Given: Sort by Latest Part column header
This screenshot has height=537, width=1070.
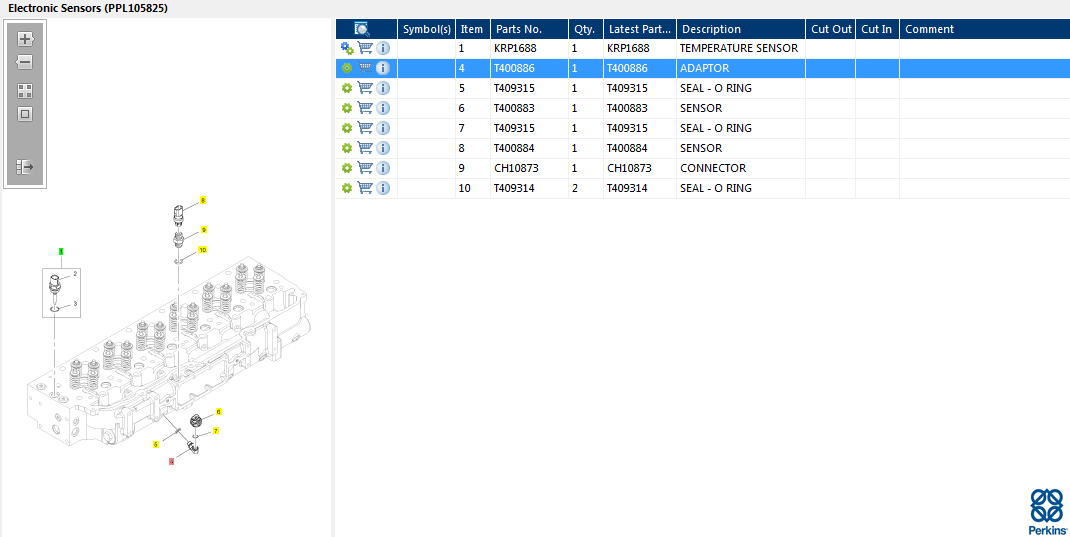Looking at the screenshot, I should [639, 29].
